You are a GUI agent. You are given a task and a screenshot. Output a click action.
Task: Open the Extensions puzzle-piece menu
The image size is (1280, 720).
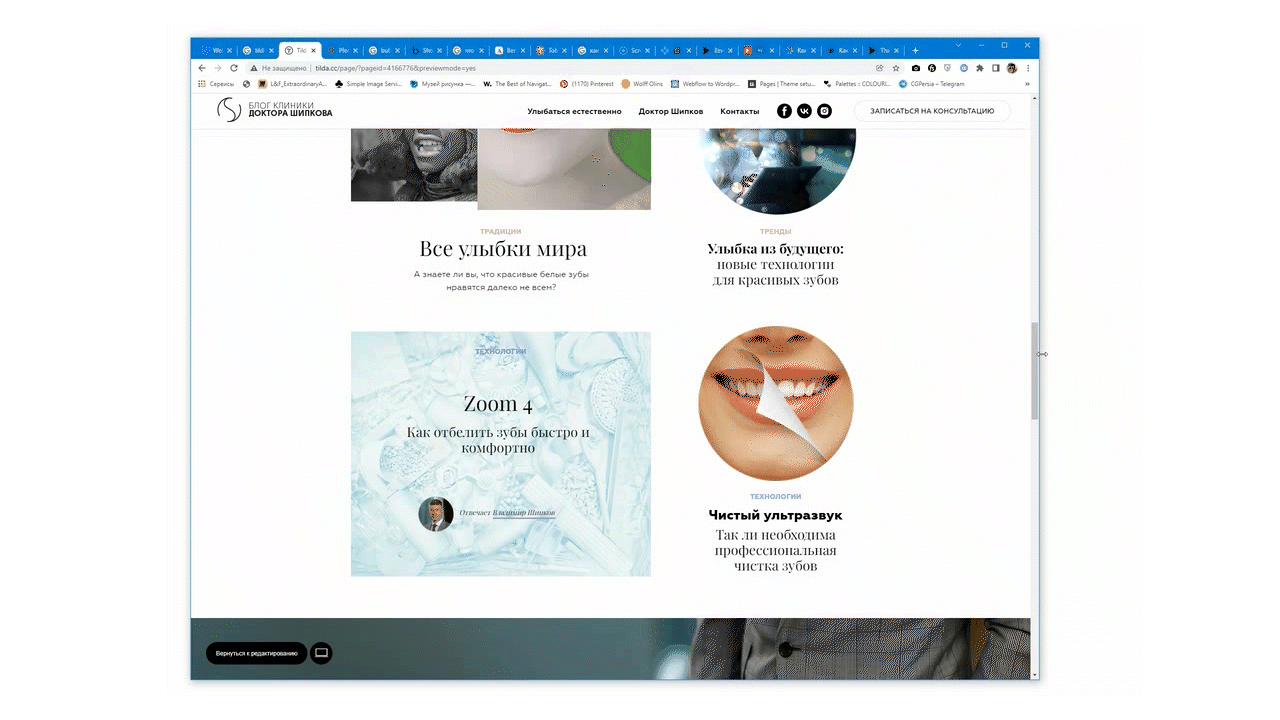pos(980,68)
